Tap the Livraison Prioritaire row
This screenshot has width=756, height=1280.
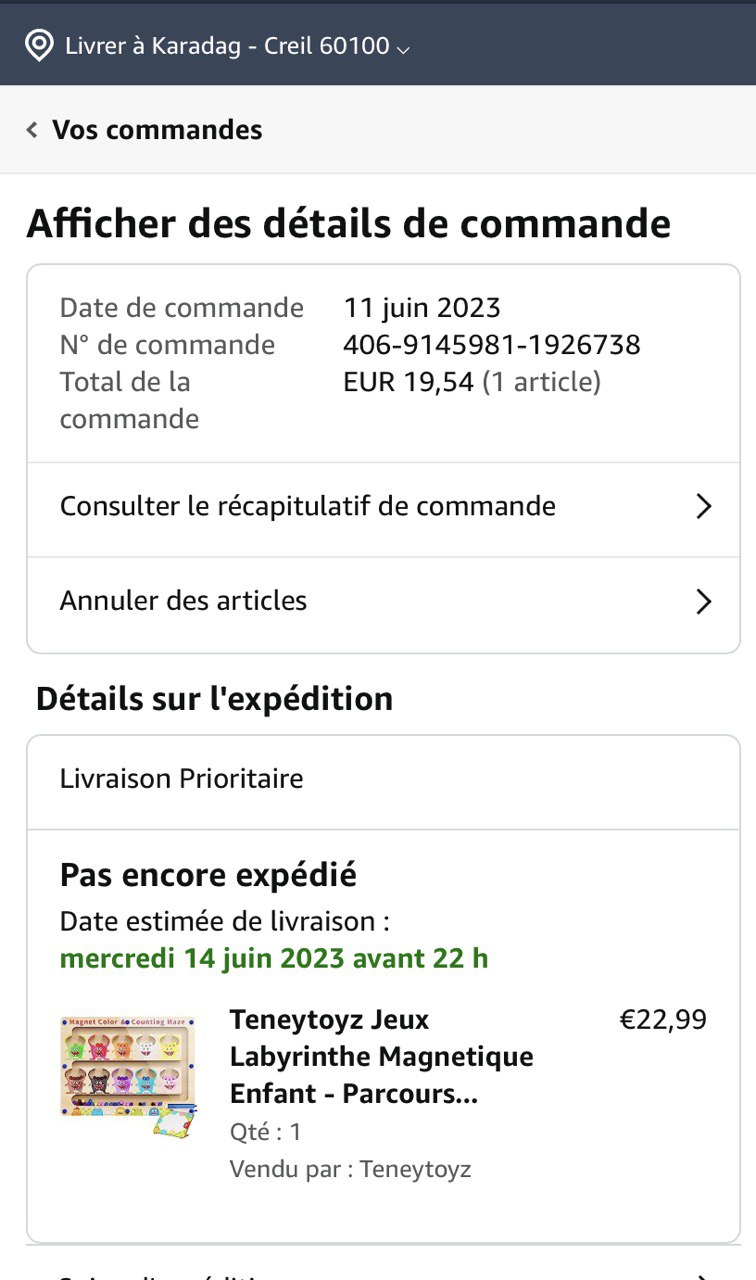pos(182,779)
